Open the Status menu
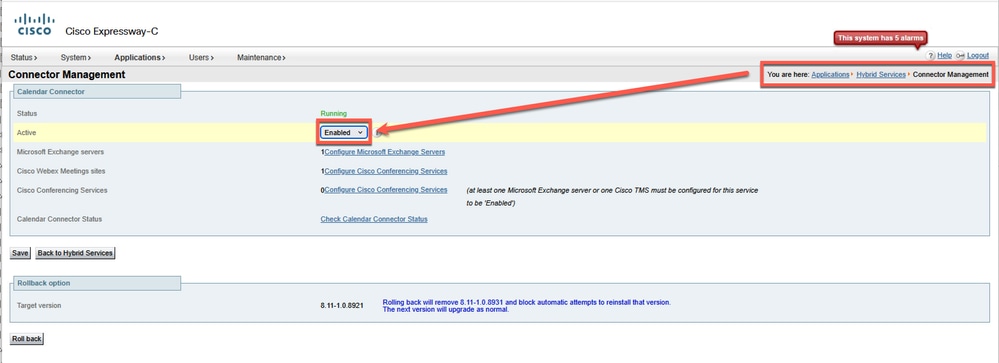 coord(24,57)
